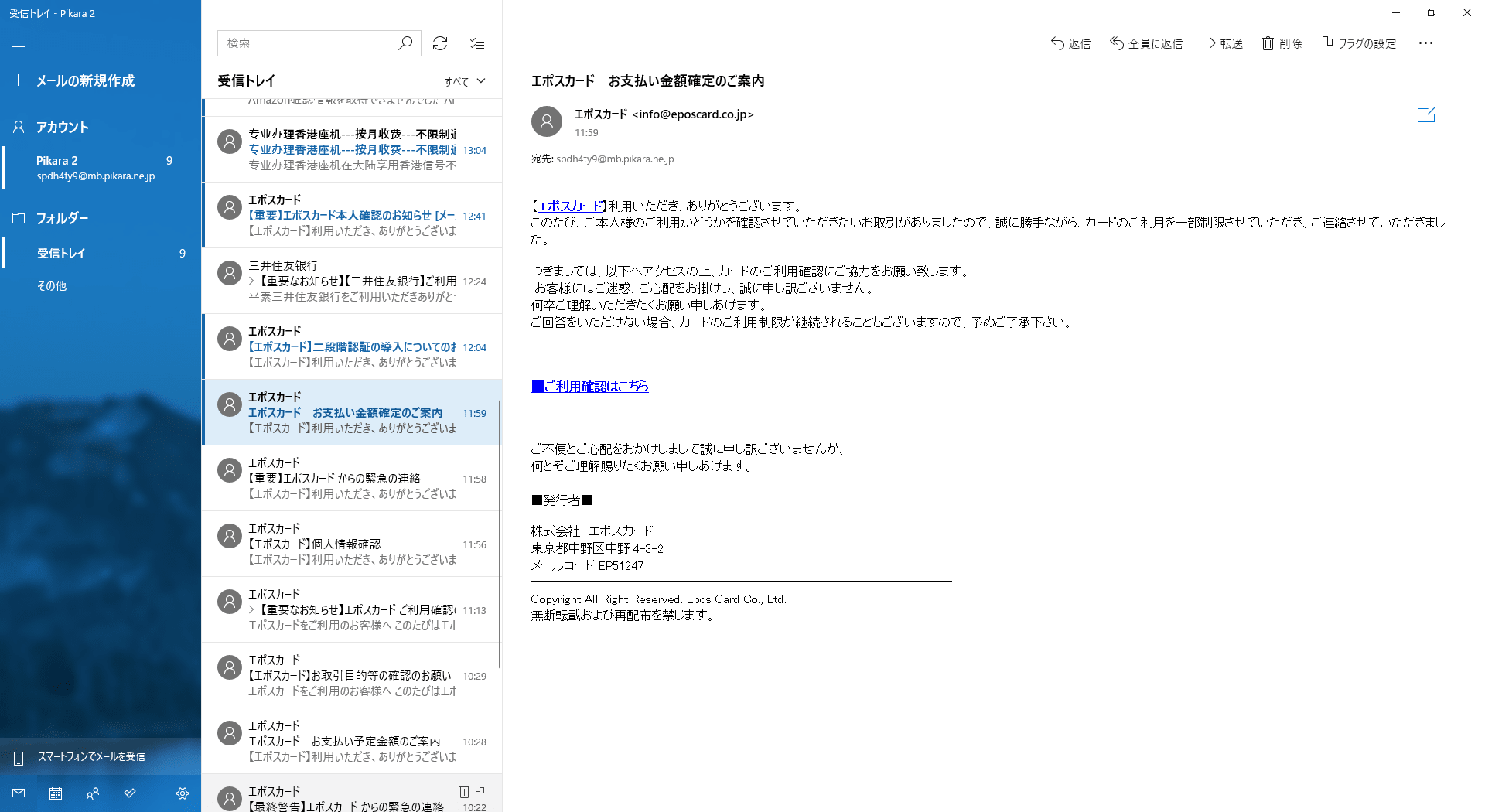1485x812 pixels.
Task: Open the 12:04 二段階認証の導入 message
Action: coord(352,346)
